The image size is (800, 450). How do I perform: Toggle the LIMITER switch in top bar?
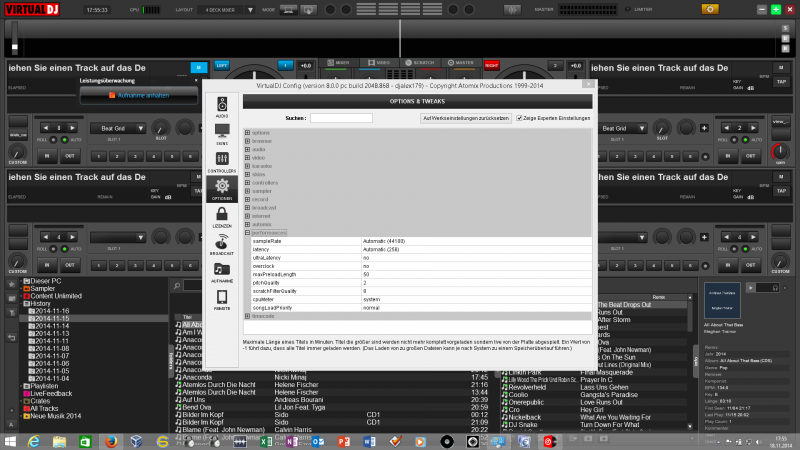click(628, 10)
